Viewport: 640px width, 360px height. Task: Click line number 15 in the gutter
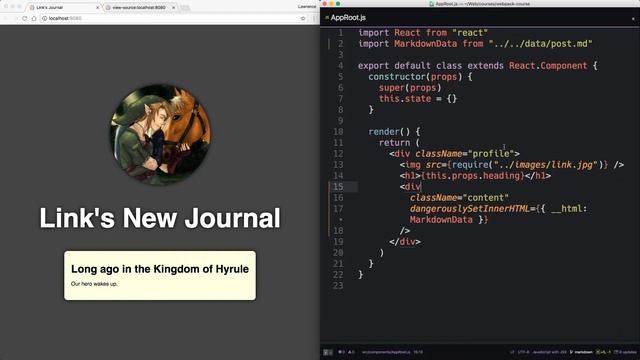click(338, 187)
